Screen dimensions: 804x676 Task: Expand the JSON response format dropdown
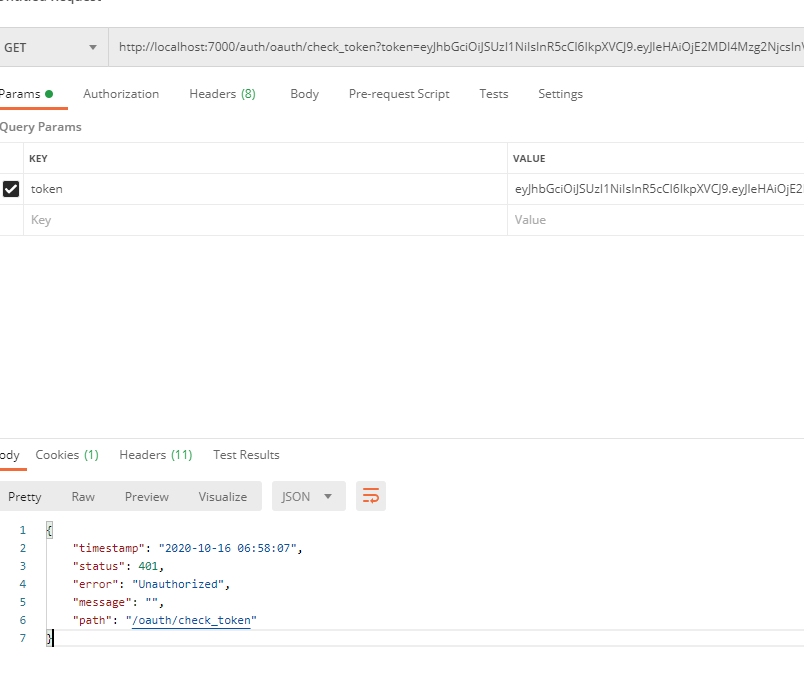tap(308, 496)
